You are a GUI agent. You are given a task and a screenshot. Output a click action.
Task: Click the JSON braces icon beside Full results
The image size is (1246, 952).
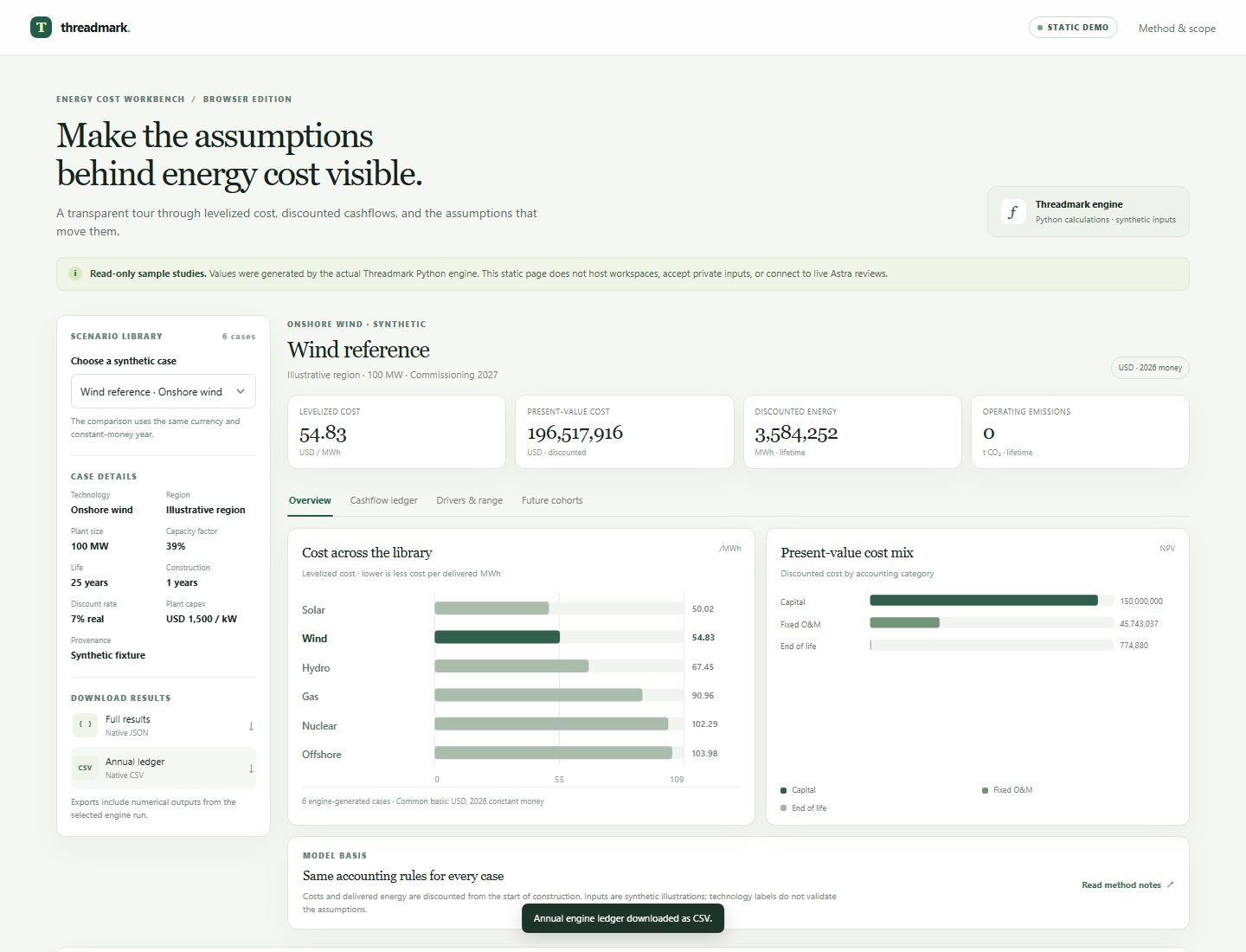[x=85, y=725]
